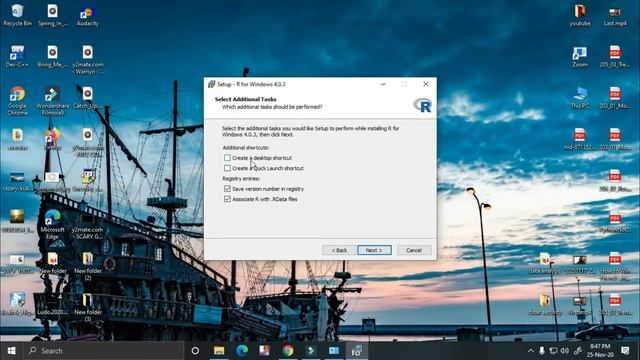Select the New folder (2) desktop icon
640x360 pixels.
click(87, 266)
